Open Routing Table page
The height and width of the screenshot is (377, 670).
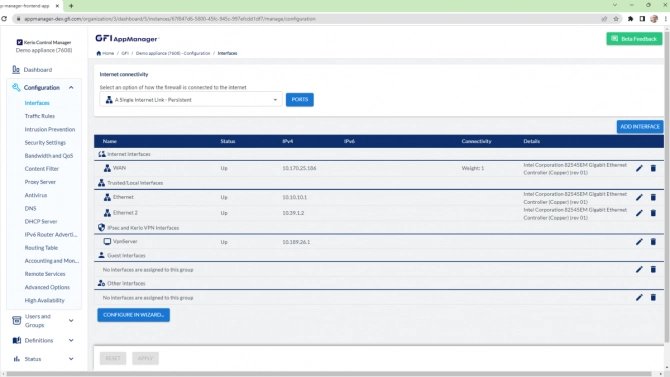click(41, 247)
